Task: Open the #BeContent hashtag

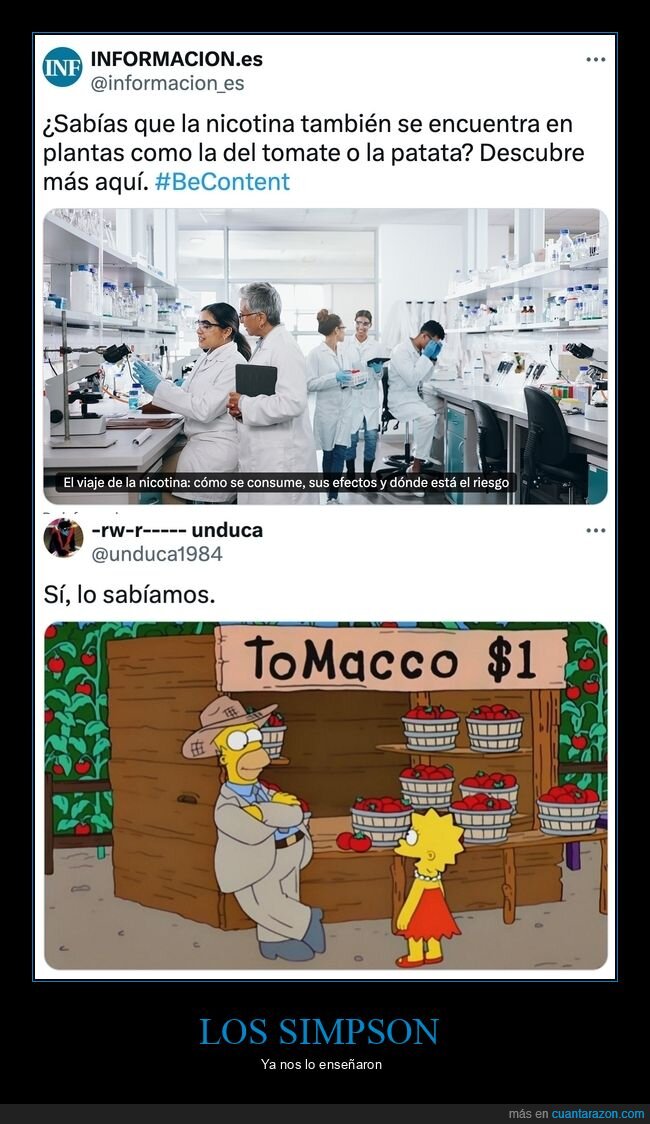Action: 222,181
